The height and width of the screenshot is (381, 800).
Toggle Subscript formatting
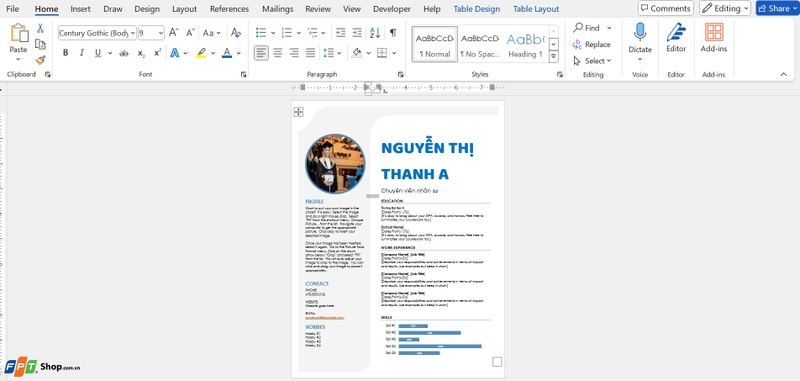pyautogui.click(x=141, y=53)
